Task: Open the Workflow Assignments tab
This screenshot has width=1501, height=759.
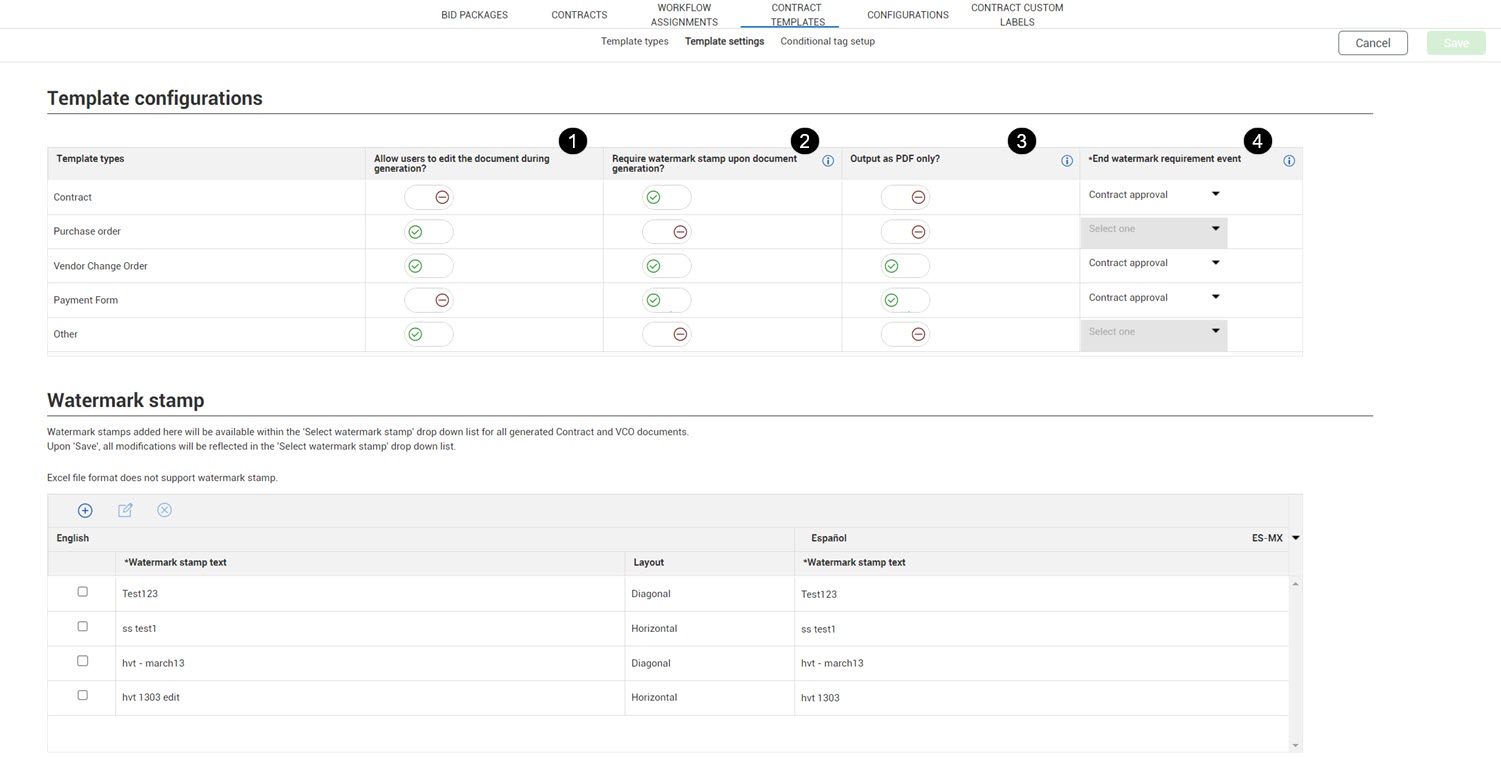Action: tap(684, 15)
